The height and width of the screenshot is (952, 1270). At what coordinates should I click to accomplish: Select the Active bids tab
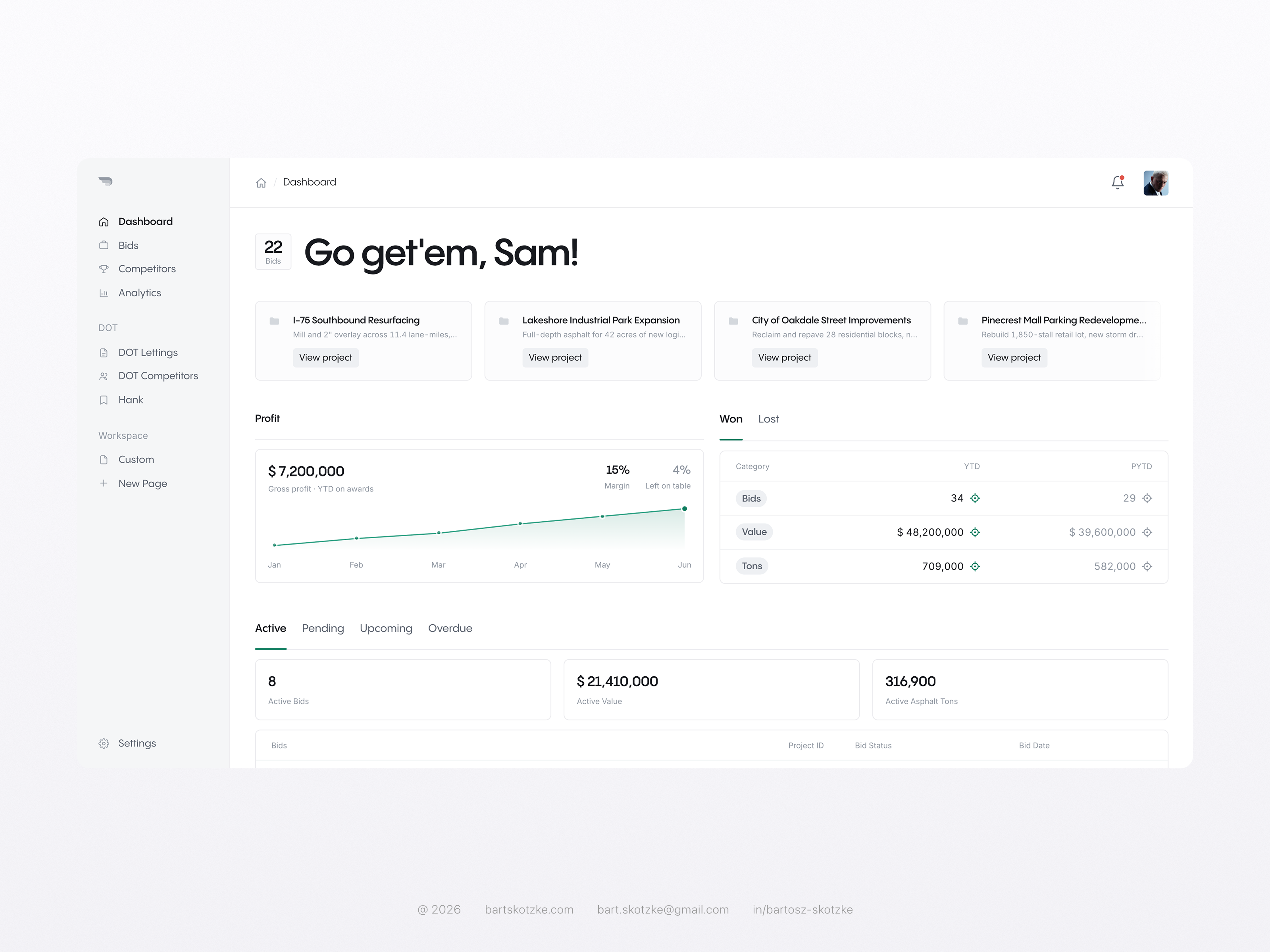pyautogui.click(x=270, y=628)
